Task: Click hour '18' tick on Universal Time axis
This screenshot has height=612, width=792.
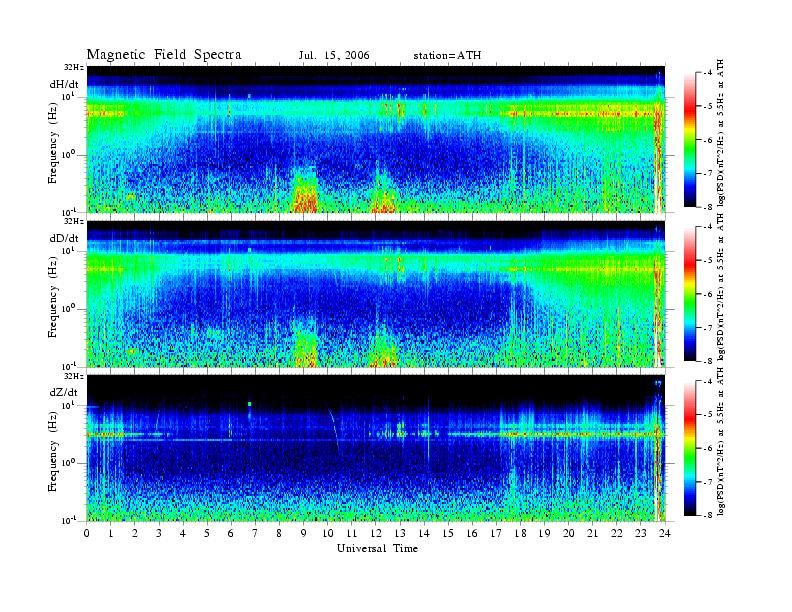Action: (x=520, y=533)
